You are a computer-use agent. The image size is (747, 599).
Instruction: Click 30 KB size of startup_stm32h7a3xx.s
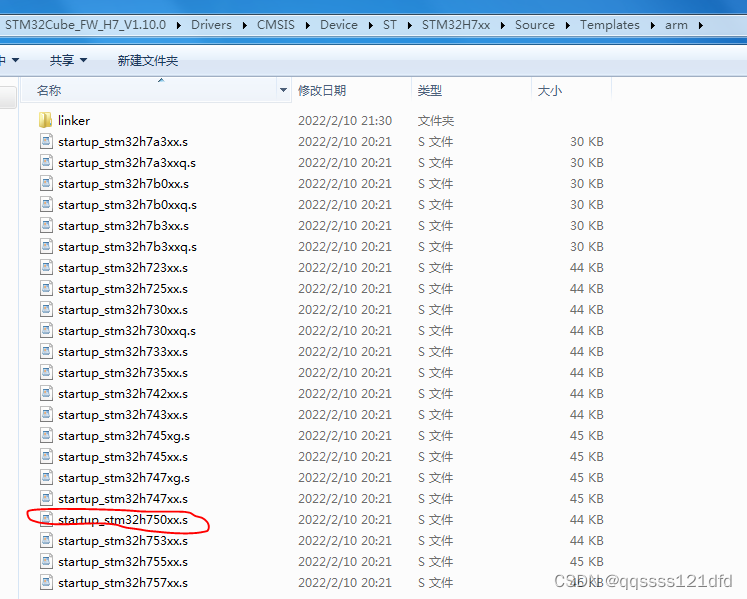[x=586, y=142]
